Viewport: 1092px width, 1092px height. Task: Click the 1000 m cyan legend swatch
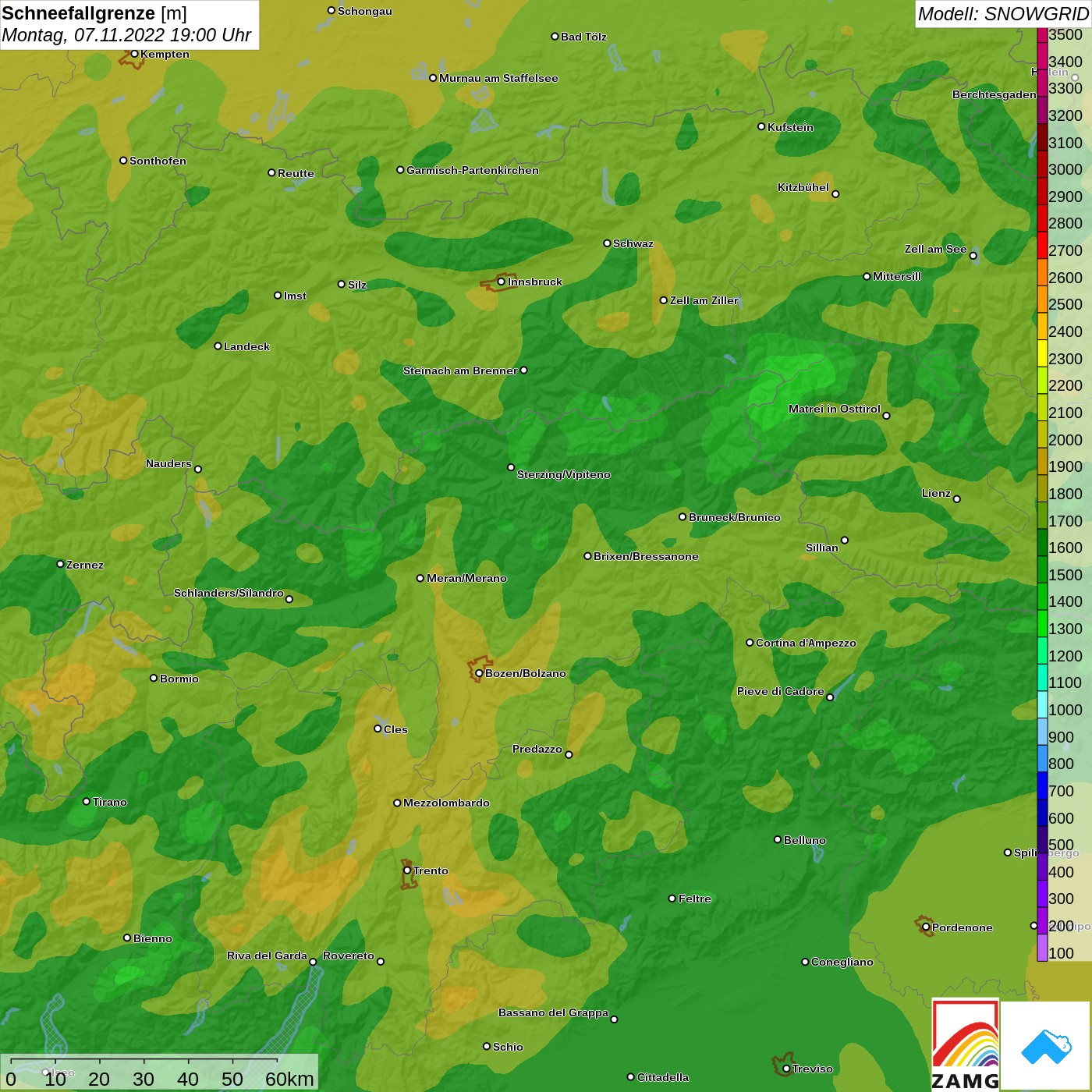(1042, 704)
